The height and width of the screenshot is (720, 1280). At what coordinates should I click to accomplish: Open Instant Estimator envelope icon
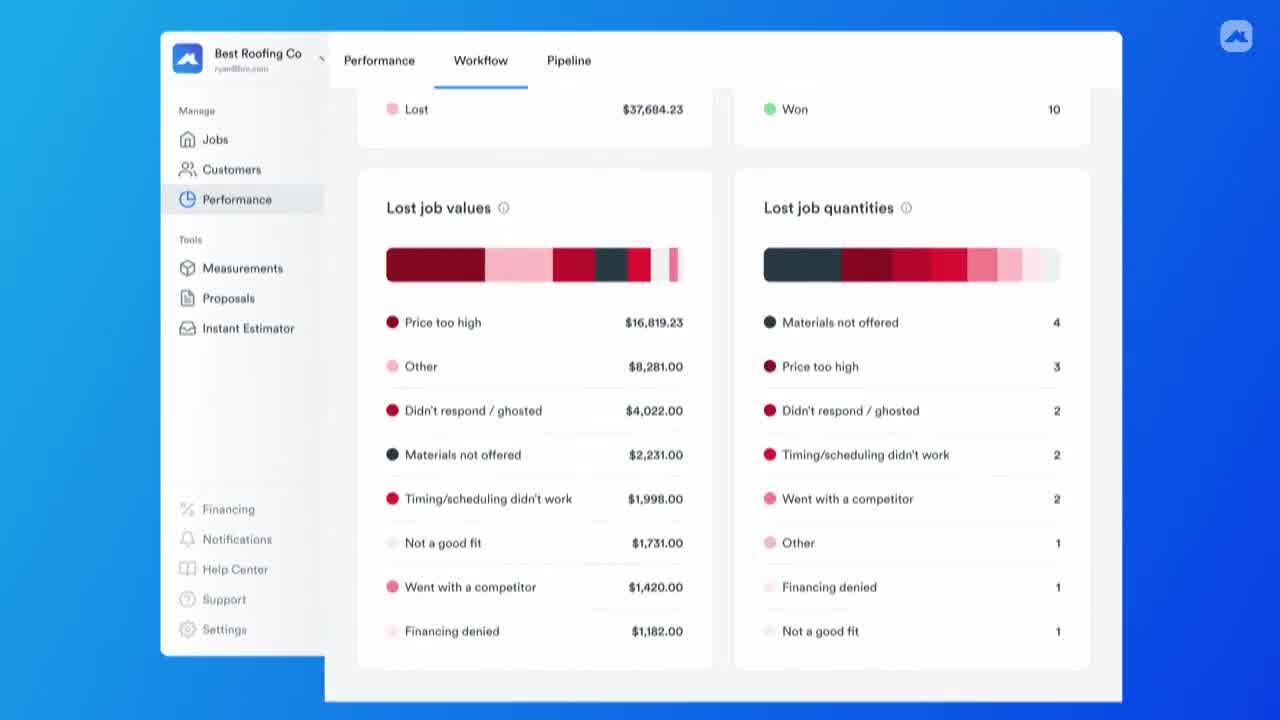point(187,329)
